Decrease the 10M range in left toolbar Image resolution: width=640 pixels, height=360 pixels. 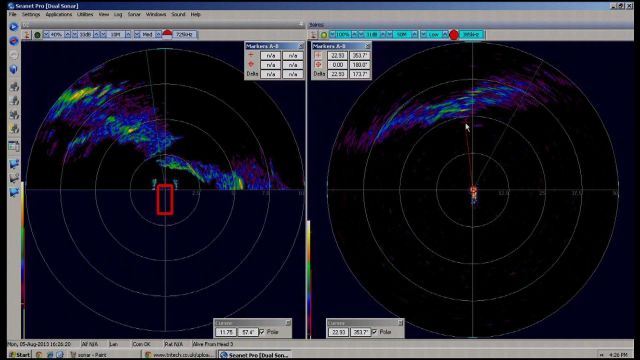pos(103,35)
